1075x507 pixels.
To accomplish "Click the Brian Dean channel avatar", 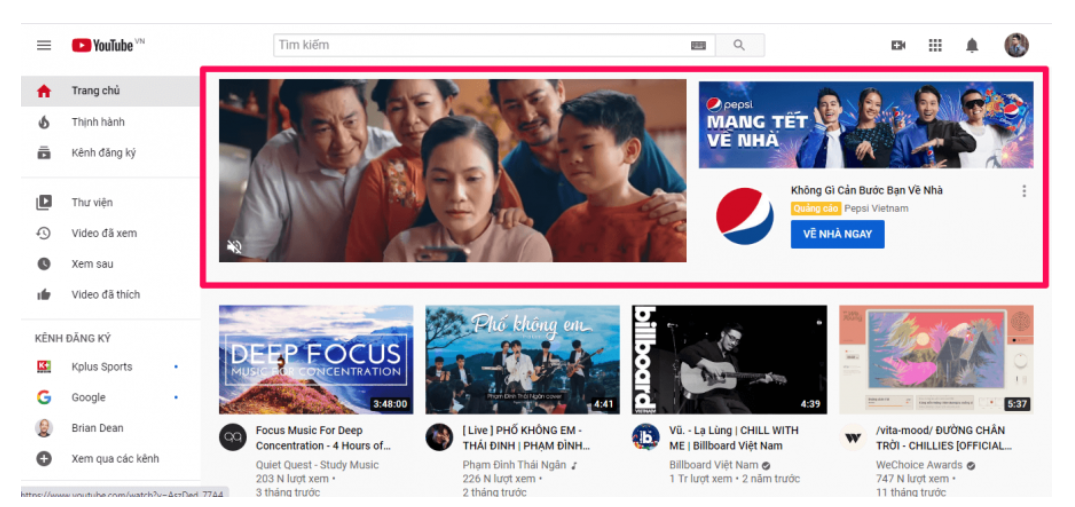I will pyautogui.click(x=44, y=428).
